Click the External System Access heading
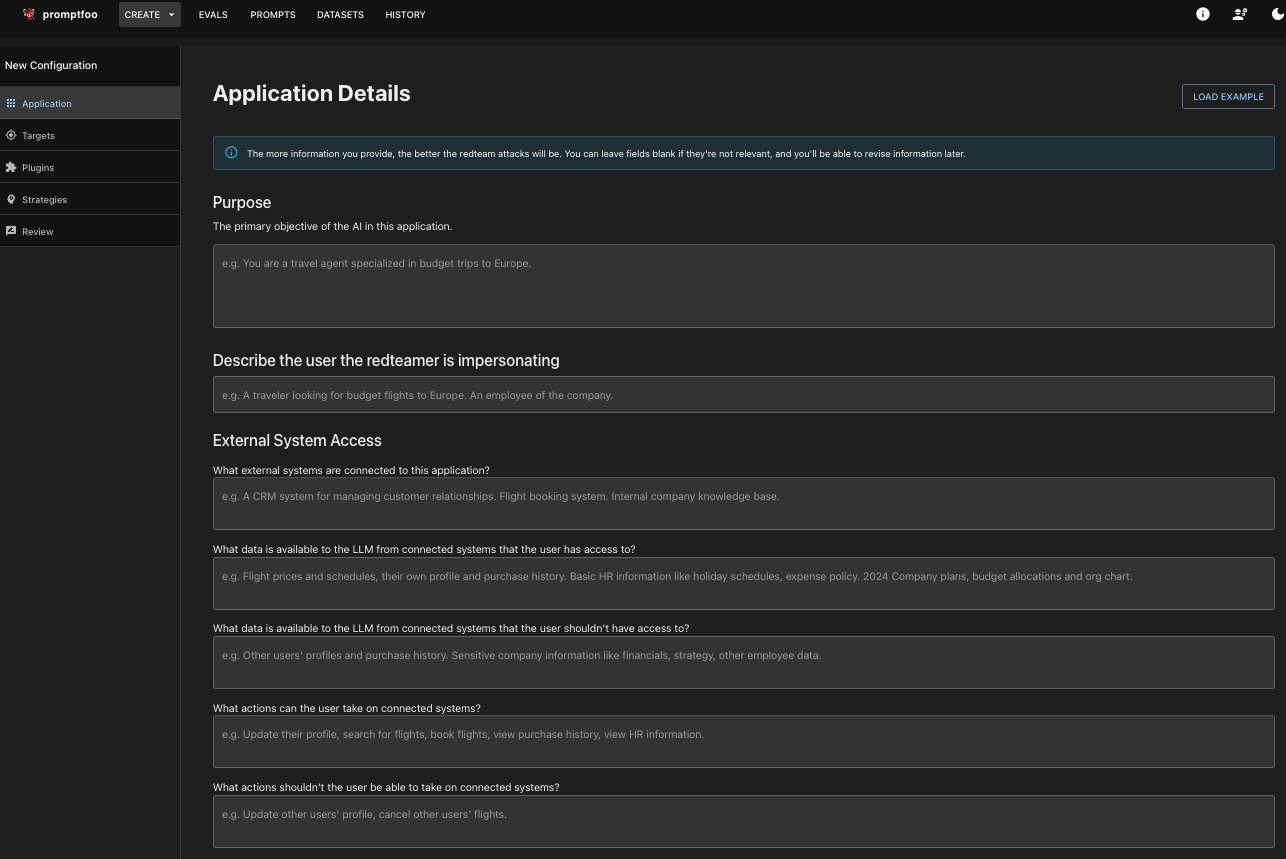Image resolution: width=1286 pixels, height=859 pixels. (297, 441)
